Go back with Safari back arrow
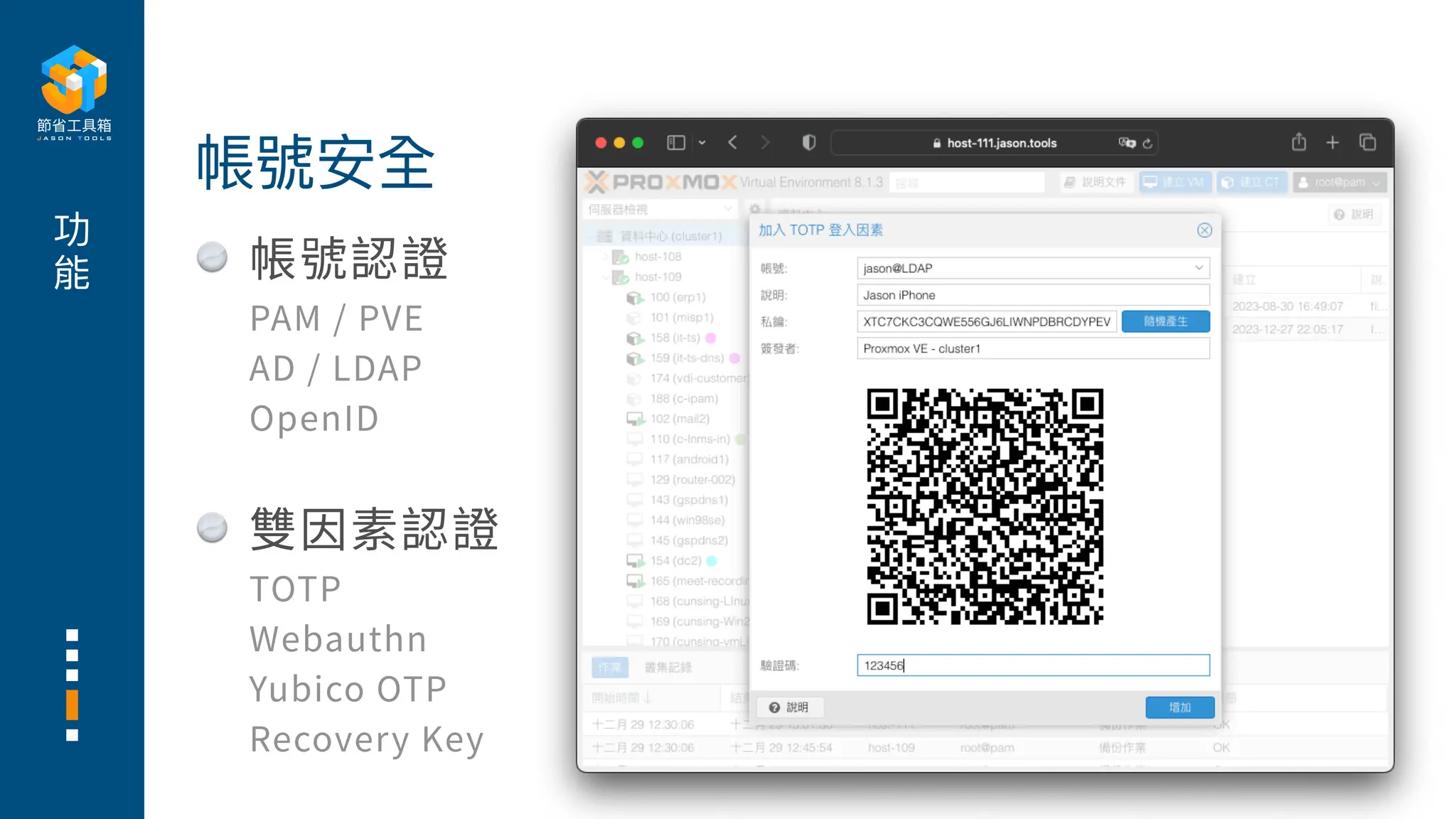The width and height of the screenshot is (1456, 819). (733, 143)
